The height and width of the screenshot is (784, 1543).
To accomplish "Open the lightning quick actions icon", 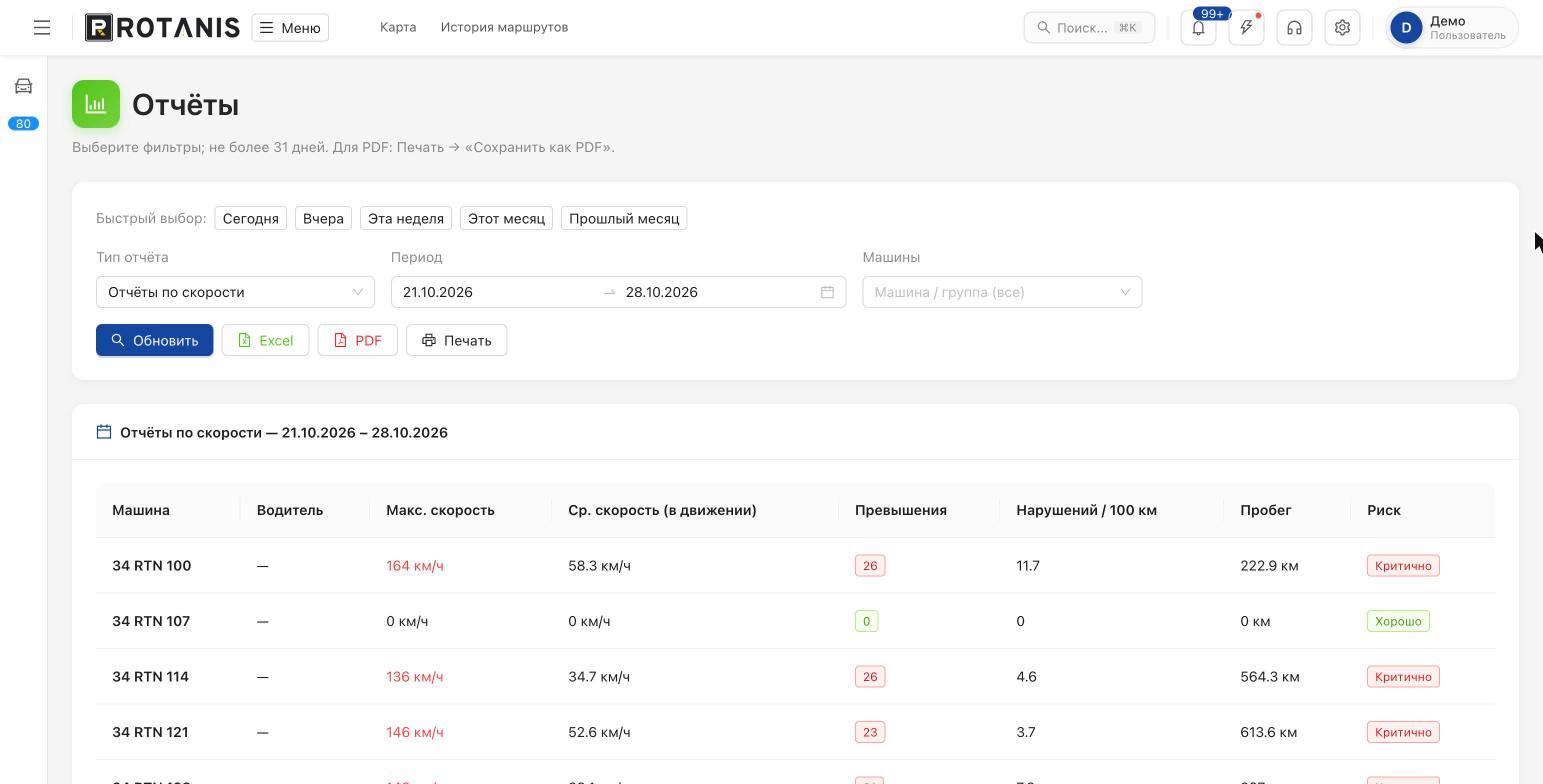I will pyautogui.click(x=1246, y=28).
